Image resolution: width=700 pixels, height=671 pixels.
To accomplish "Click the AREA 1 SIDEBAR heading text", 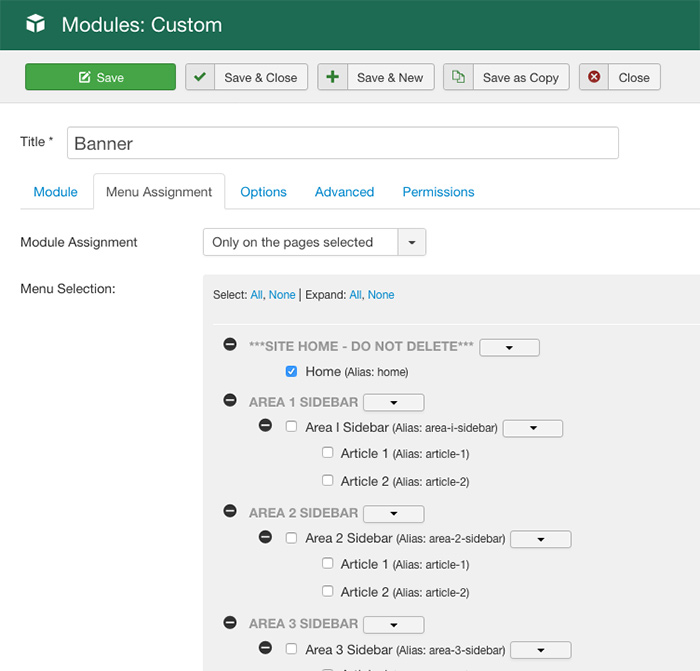I will click(x=304, y=402).
